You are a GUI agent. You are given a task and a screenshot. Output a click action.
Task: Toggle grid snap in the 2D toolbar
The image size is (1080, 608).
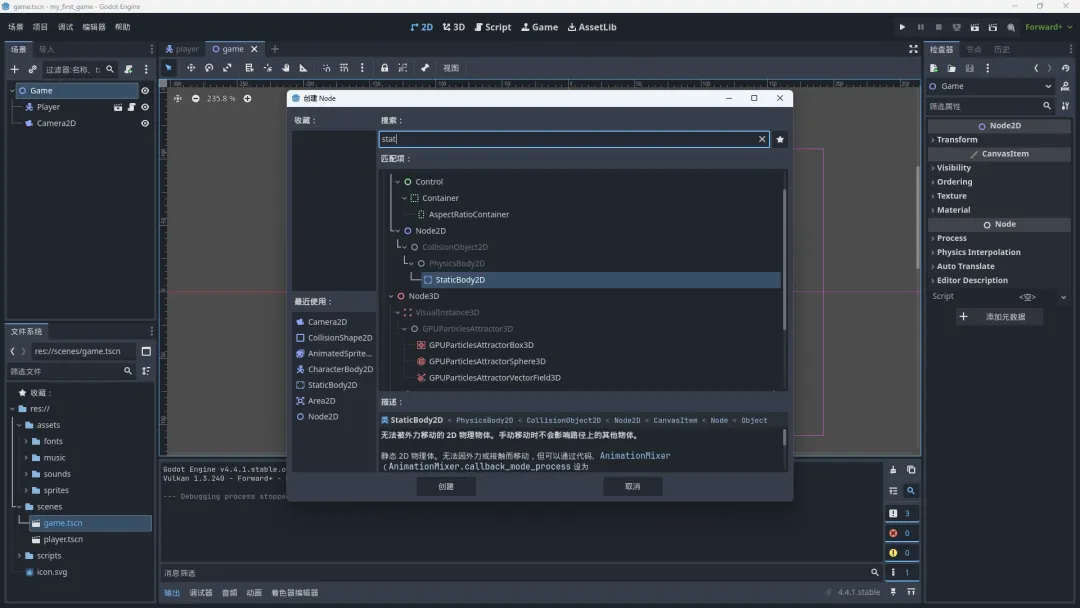tap(344, 68)
